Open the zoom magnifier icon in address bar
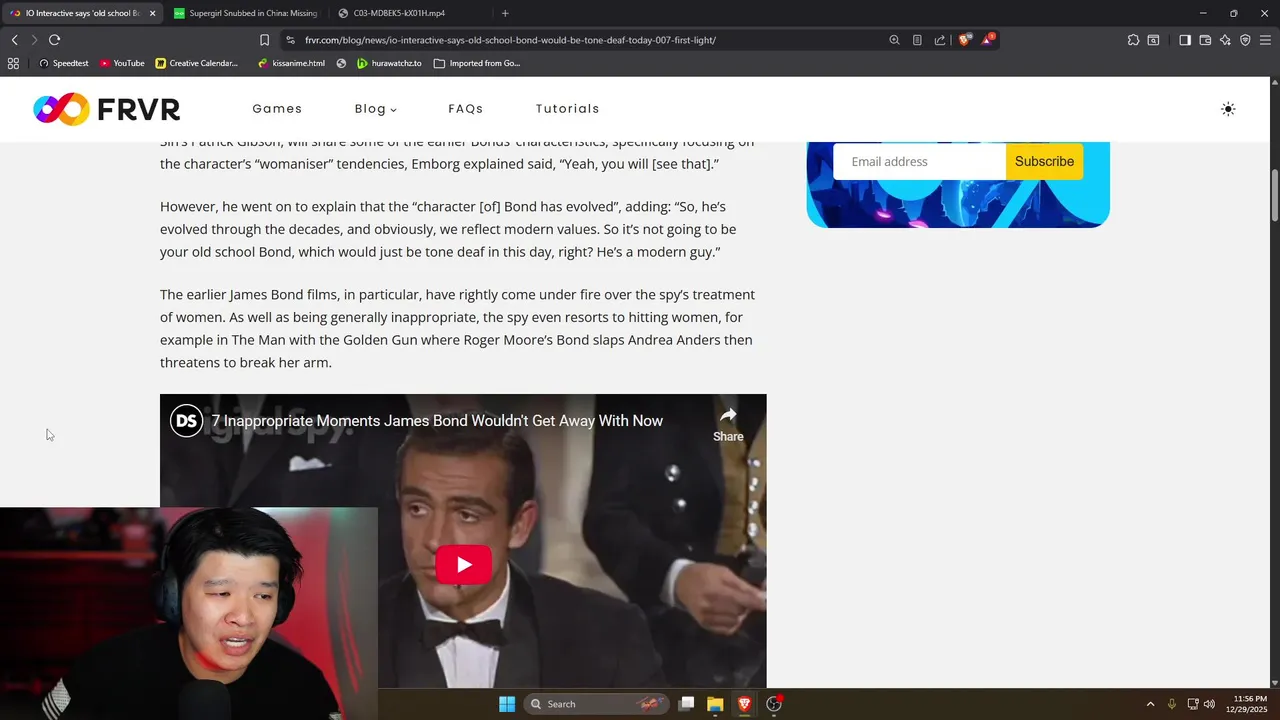 point(894,40)
